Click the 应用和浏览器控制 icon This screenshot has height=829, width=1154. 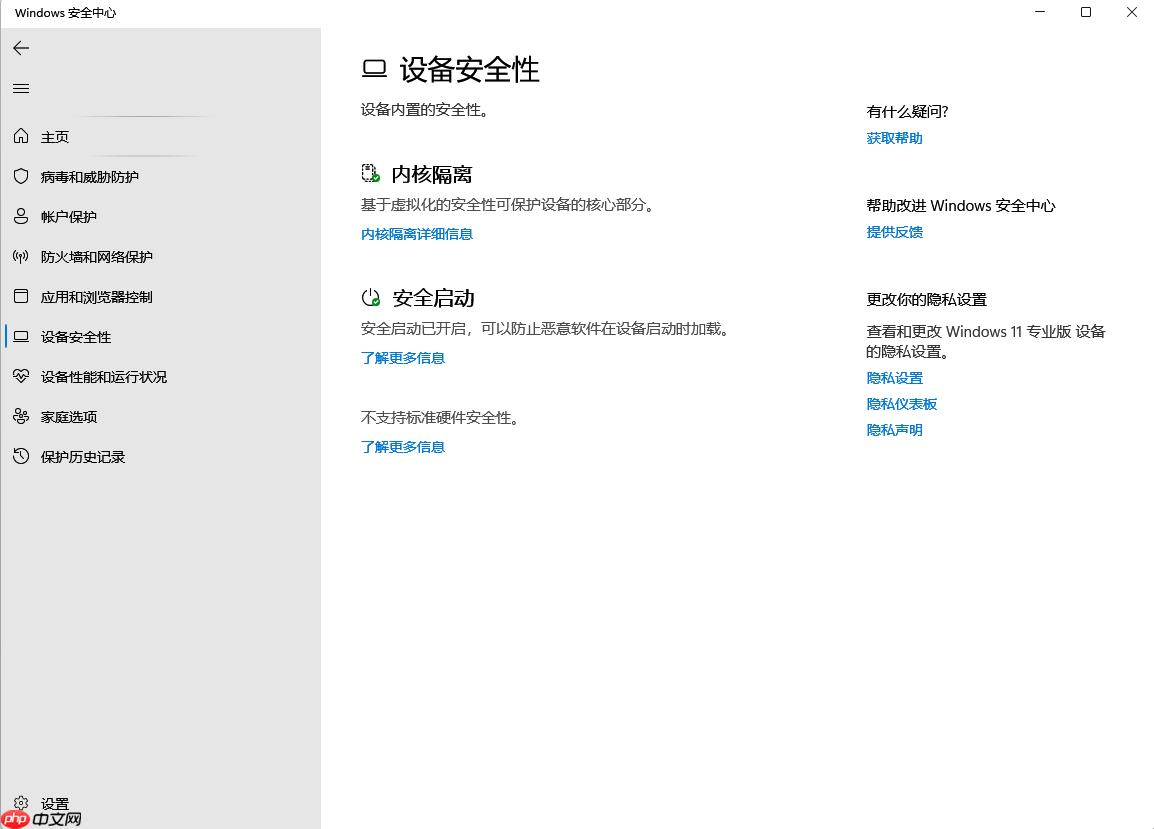[x=21, y=296]
